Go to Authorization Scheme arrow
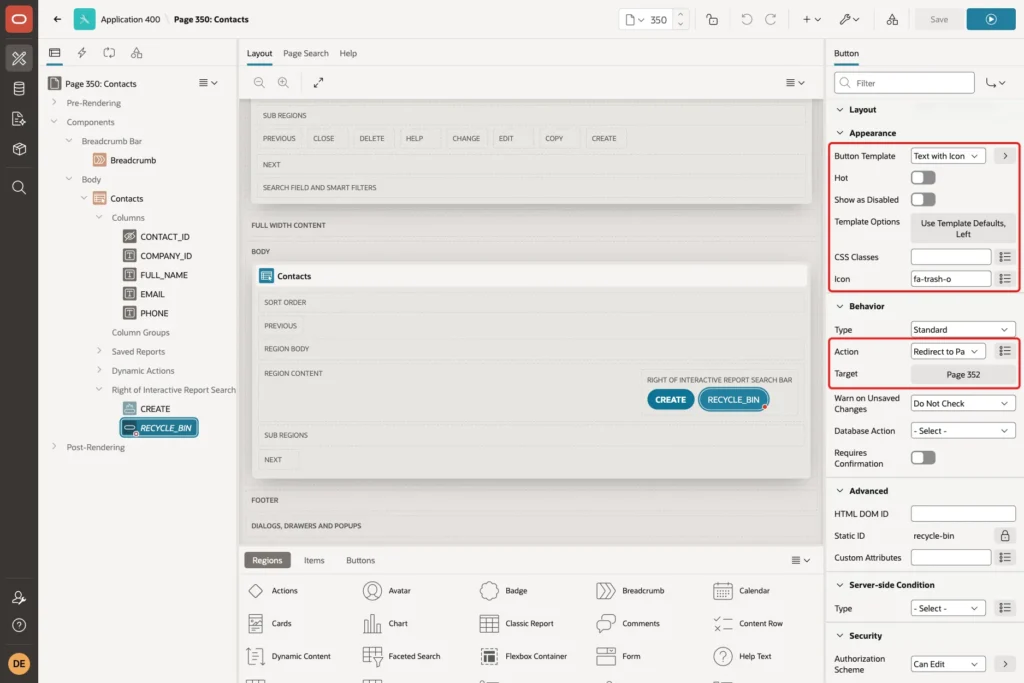 (1004, 664)
